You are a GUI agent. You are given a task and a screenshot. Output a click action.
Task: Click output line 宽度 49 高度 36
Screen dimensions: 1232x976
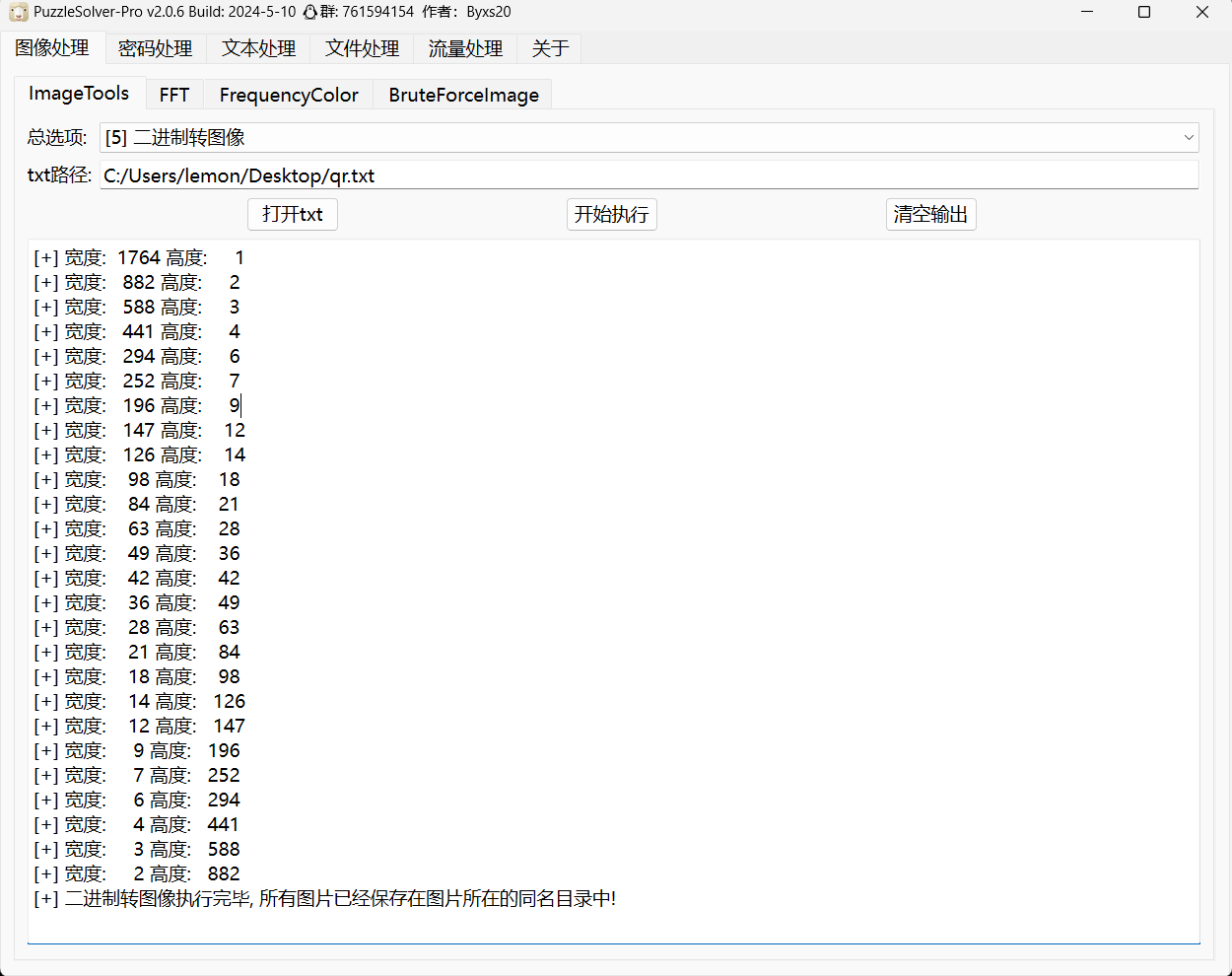coord(137,554)
